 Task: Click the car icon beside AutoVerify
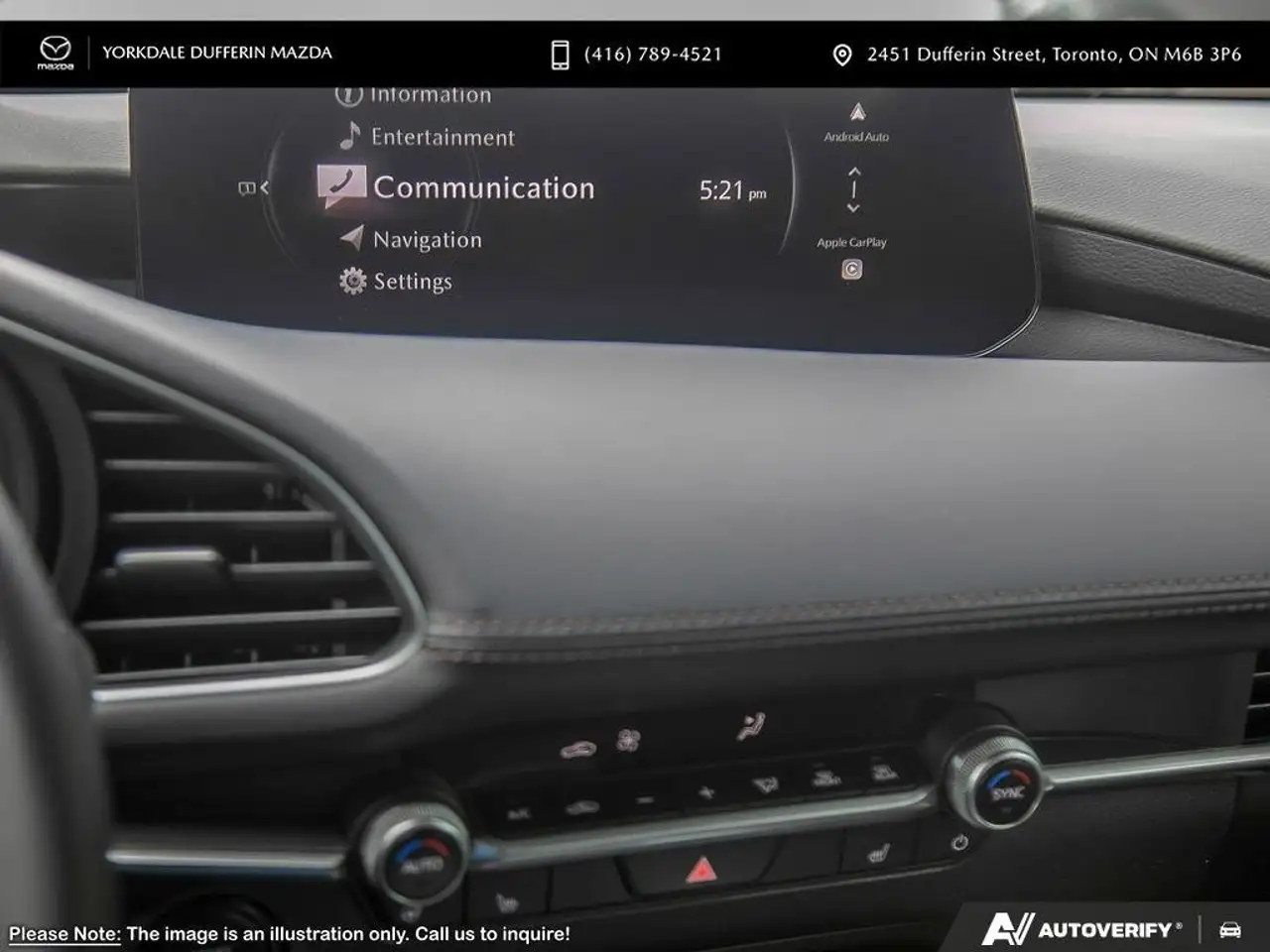(x=1230, y=930)
